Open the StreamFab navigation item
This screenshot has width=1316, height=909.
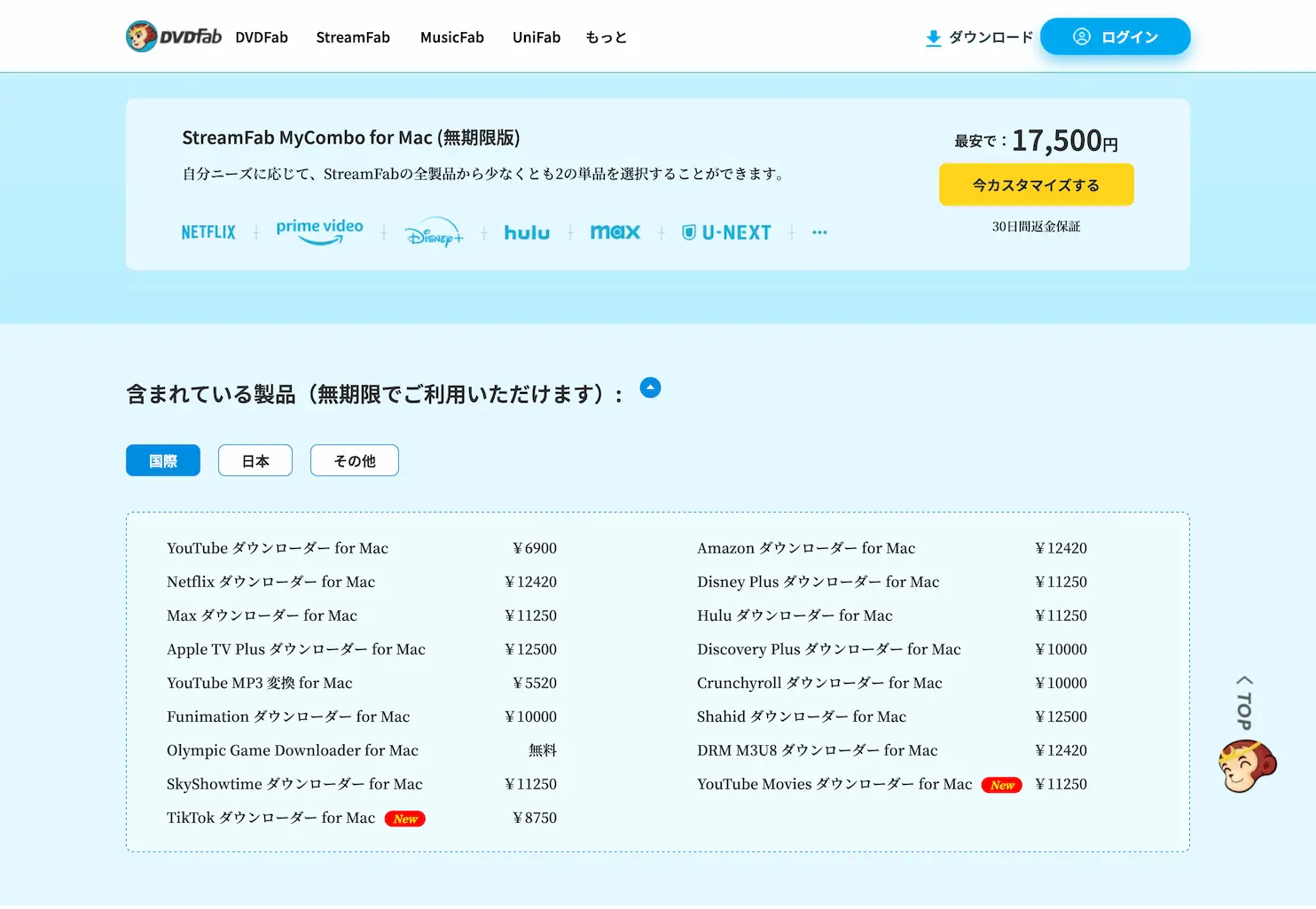tap(352, 36)
